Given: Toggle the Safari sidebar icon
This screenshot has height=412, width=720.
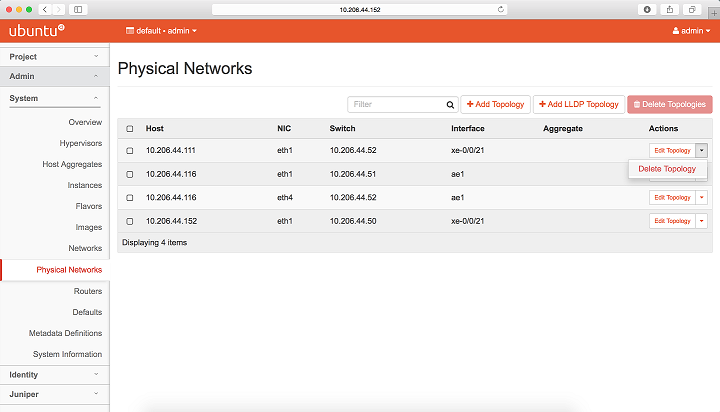Looking at the screenshot, I should pos(78,9).
